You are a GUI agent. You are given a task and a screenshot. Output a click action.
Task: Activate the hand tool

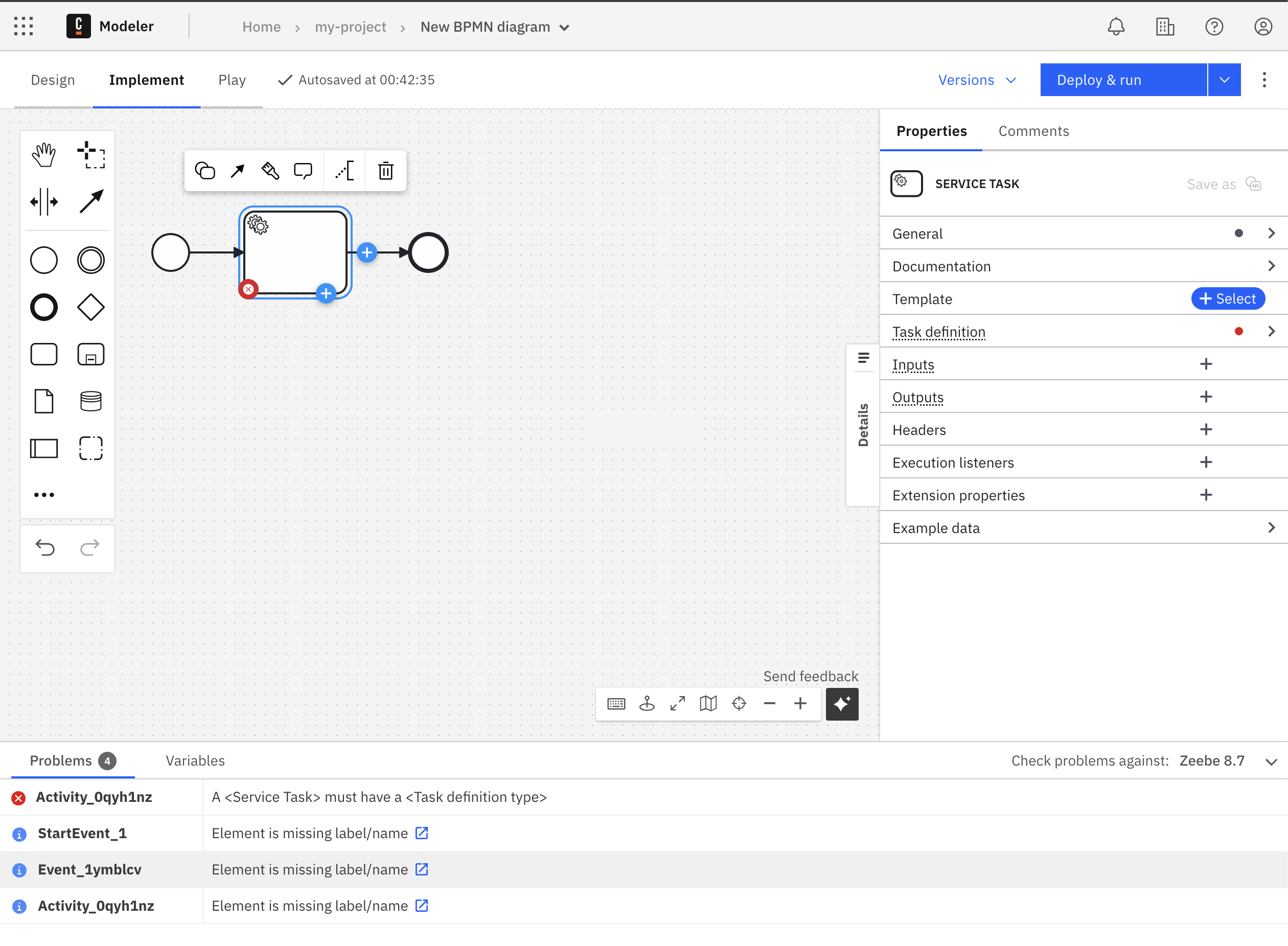(43, 155)
